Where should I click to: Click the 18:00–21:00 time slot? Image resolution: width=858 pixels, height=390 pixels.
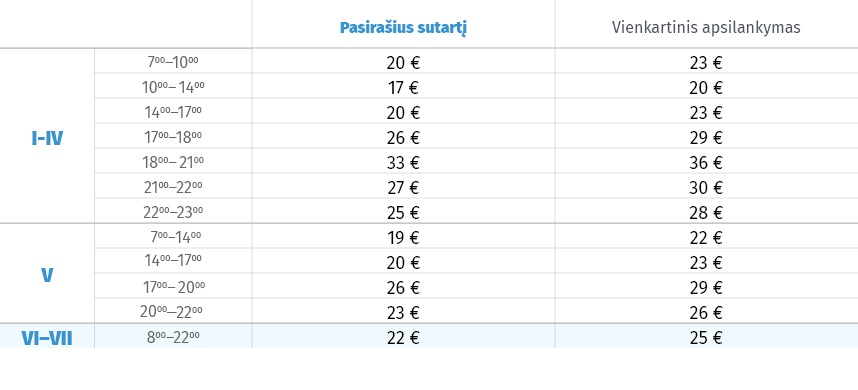[x=173, y=162]
